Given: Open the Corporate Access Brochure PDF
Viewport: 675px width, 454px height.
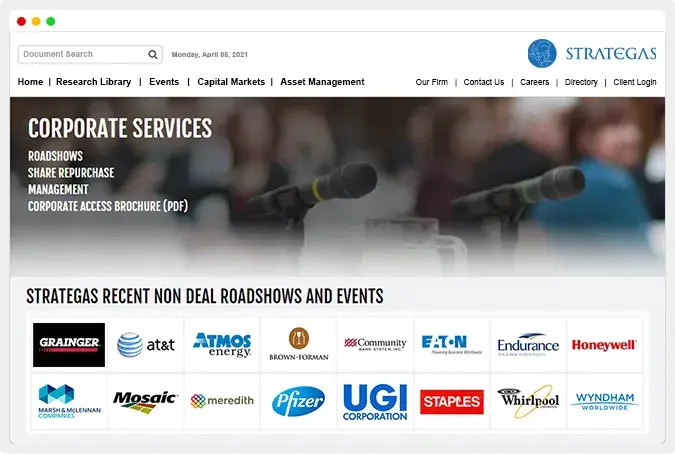Looking at the screenshot, I should (x=108, y=206).
